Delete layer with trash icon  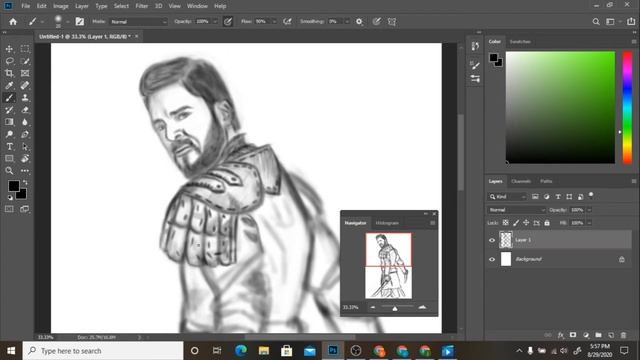pos(623,335)
